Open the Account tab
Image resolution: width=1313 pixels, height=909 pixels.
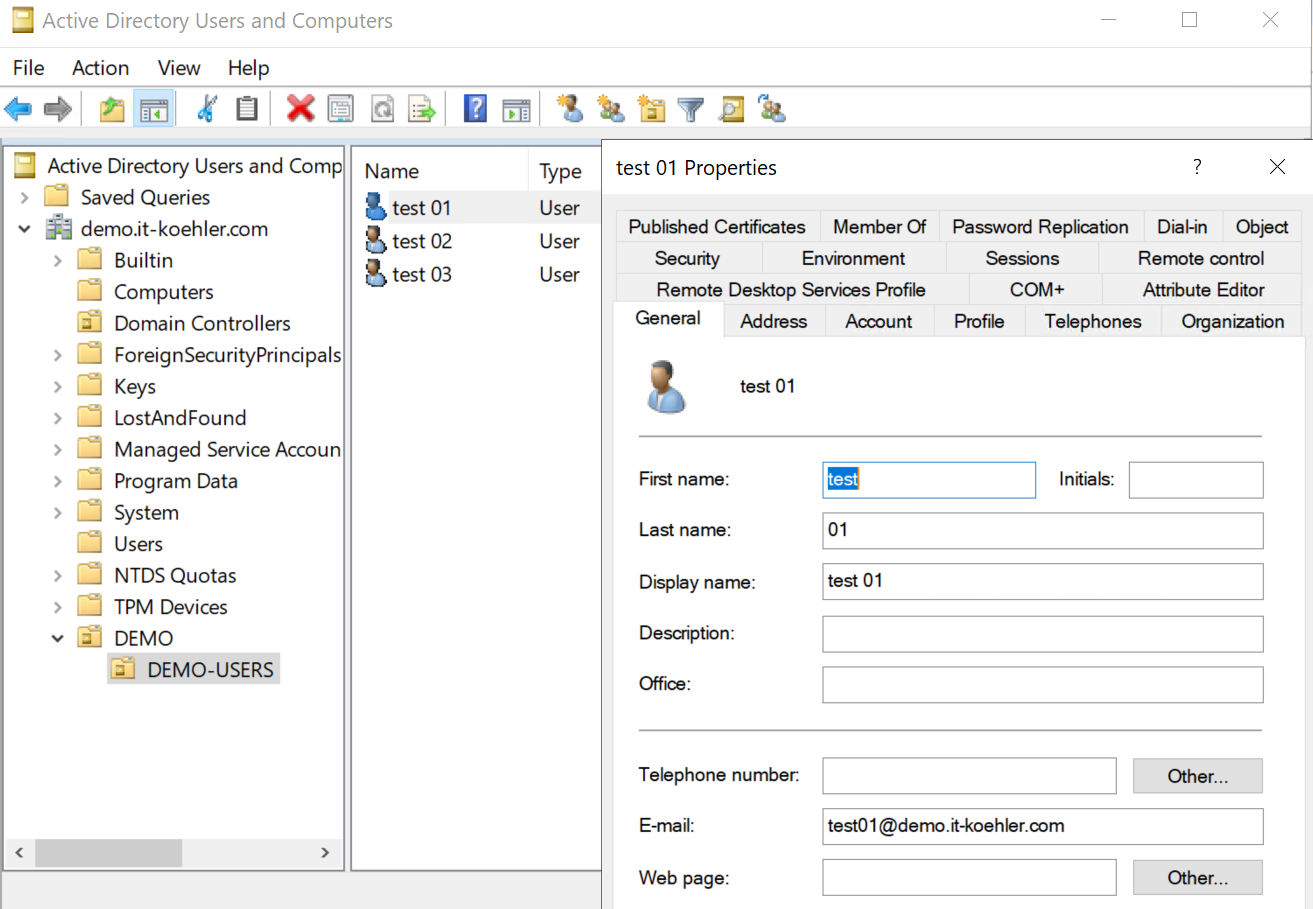pyautogui.click(x=878, y=321)
